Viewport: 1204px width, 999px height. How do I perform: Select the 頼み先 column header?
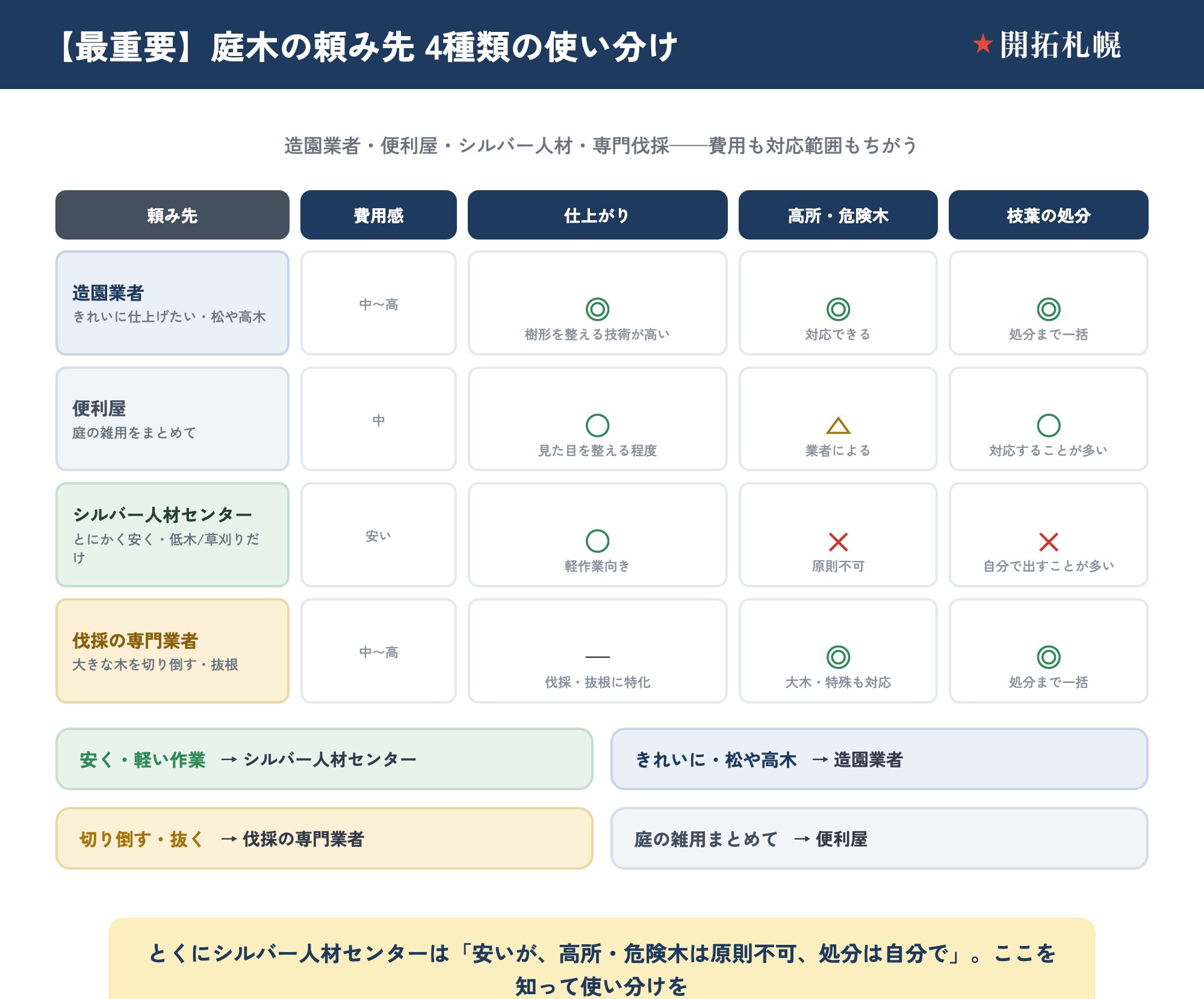coord(172,215)
